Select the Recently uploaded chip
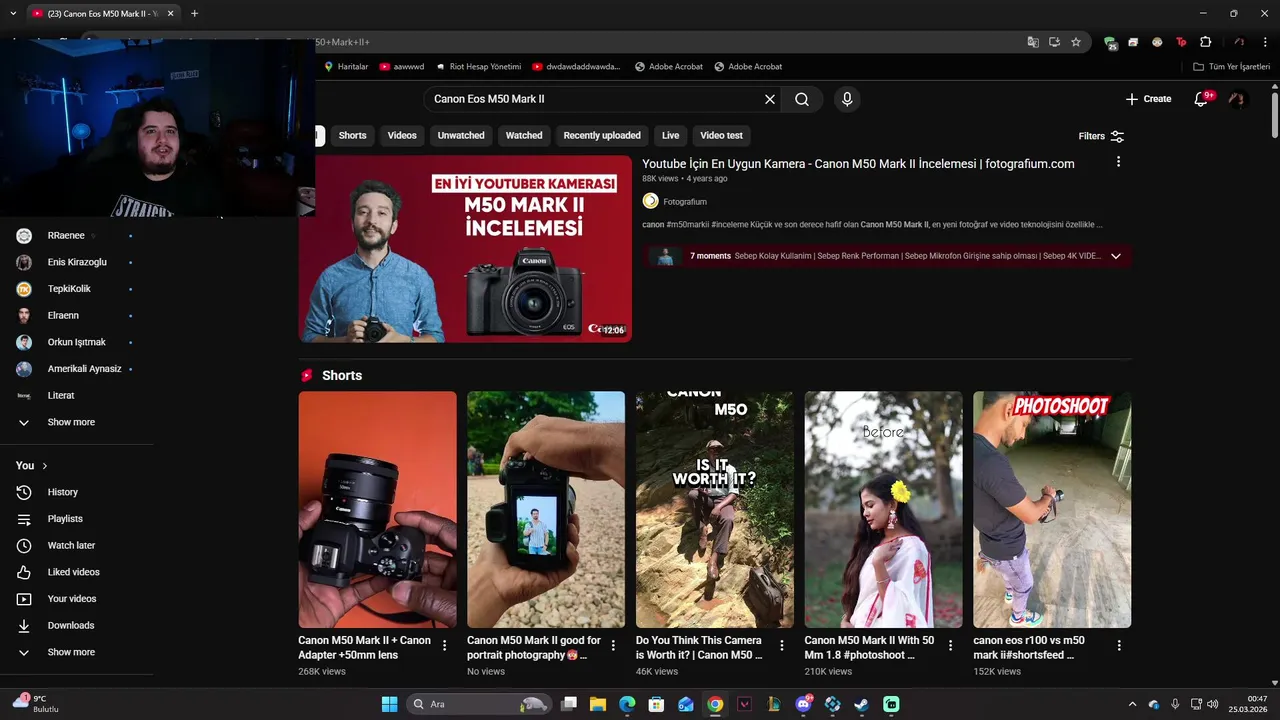This screenshot has width=1280, height=720. point(602,136)
